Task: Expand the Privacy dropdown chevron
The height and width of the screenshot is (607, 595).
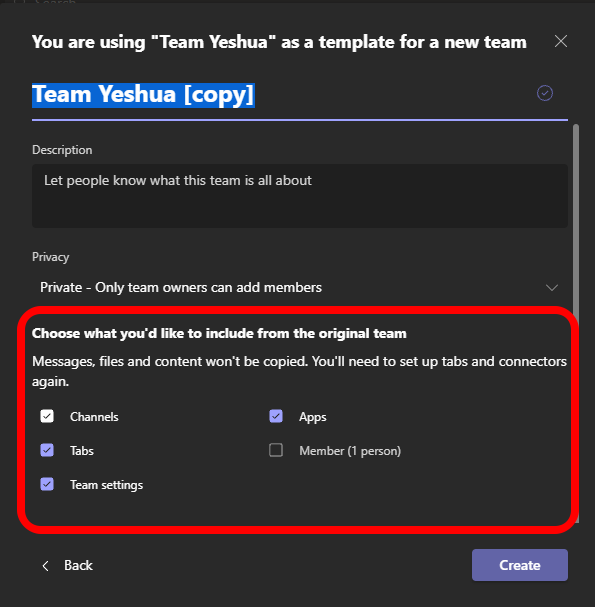Action: (x=552, y=288)
